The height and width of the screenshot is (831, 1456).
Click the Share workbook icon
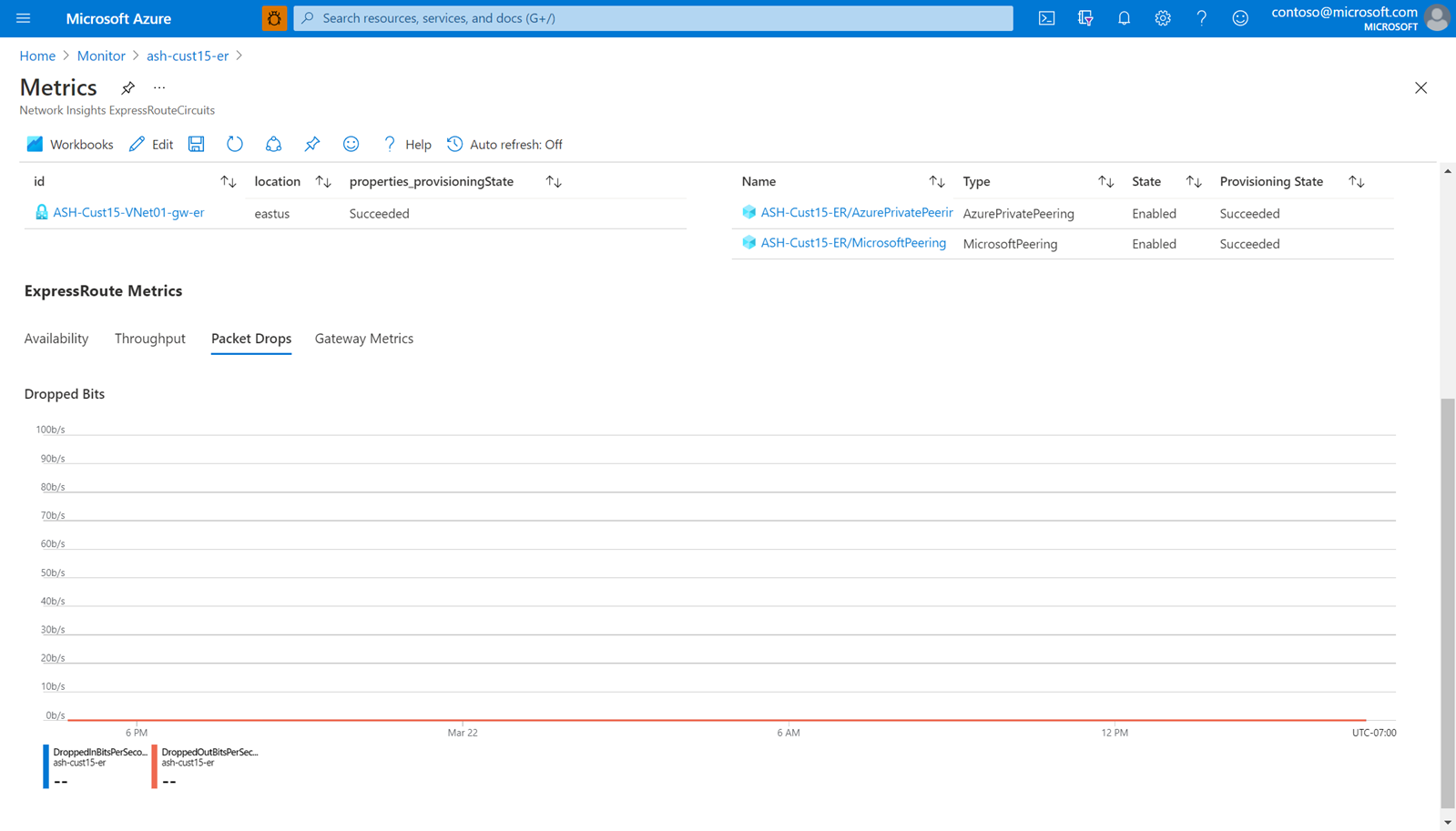(273, 144)
